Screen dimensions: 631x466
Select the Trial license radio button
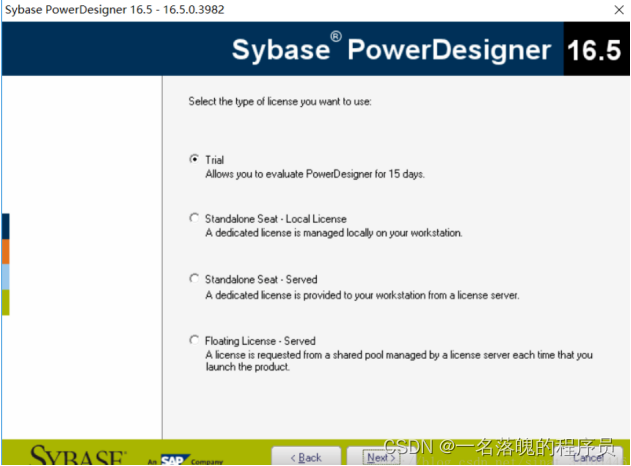(x=194, y=159)
